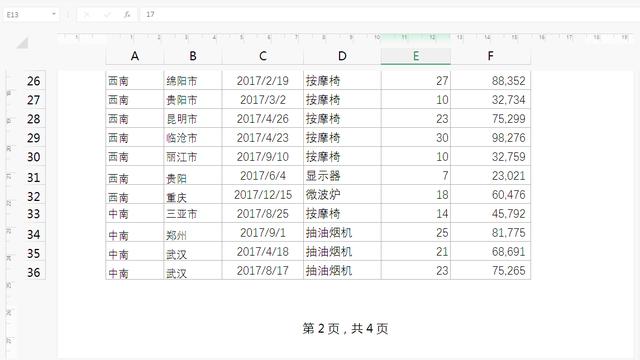
Task: Click cell containing 三亚市
Action: pyautogui.click(x=193, y=213)
